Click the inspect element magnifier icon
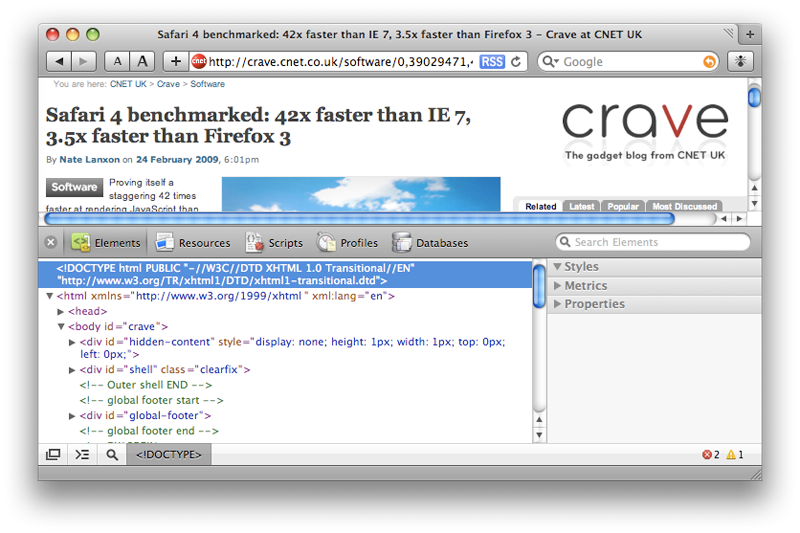 [x=112, y=454]
